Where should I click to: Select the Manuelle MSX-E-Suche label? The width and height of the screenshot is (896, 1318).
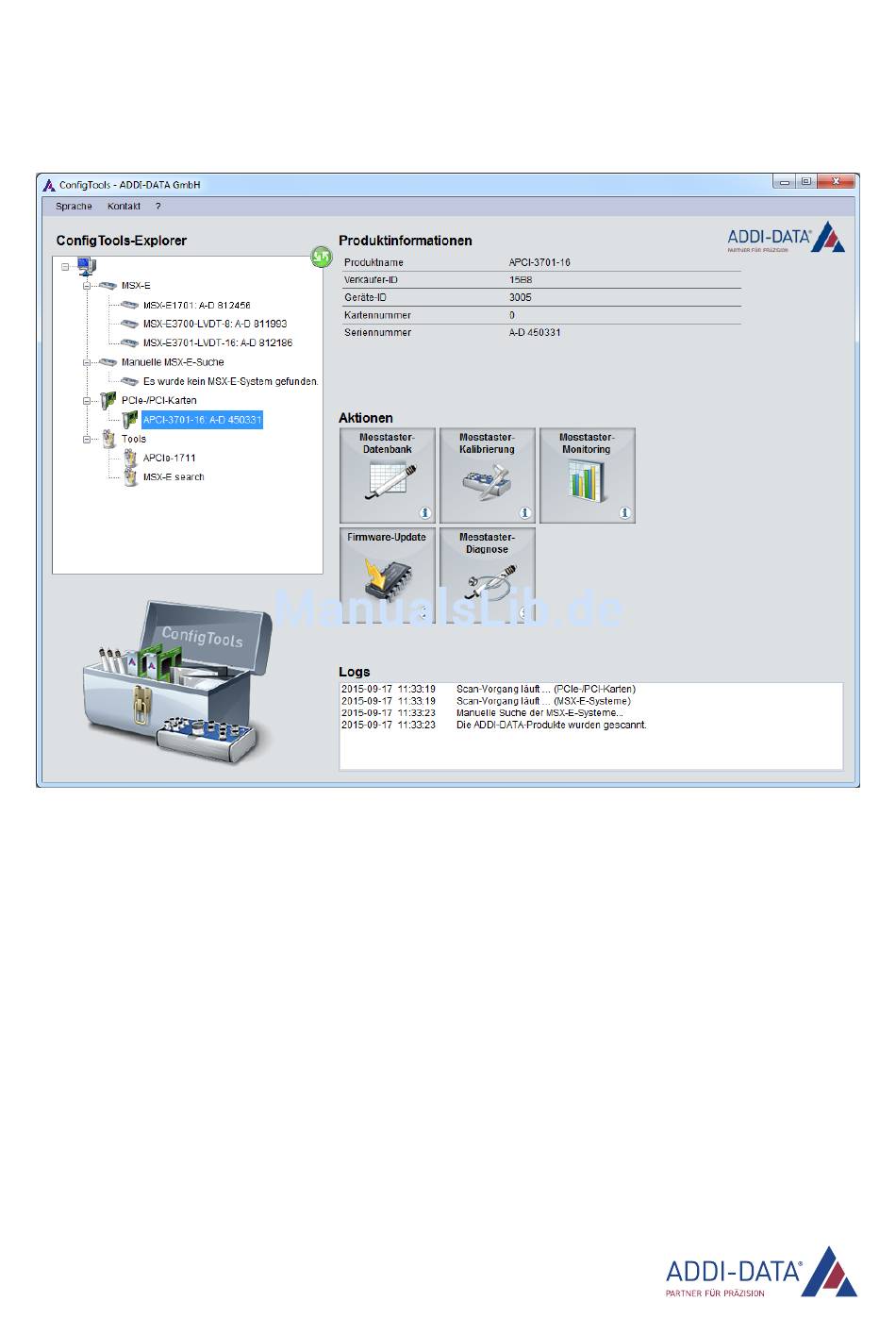173,362
